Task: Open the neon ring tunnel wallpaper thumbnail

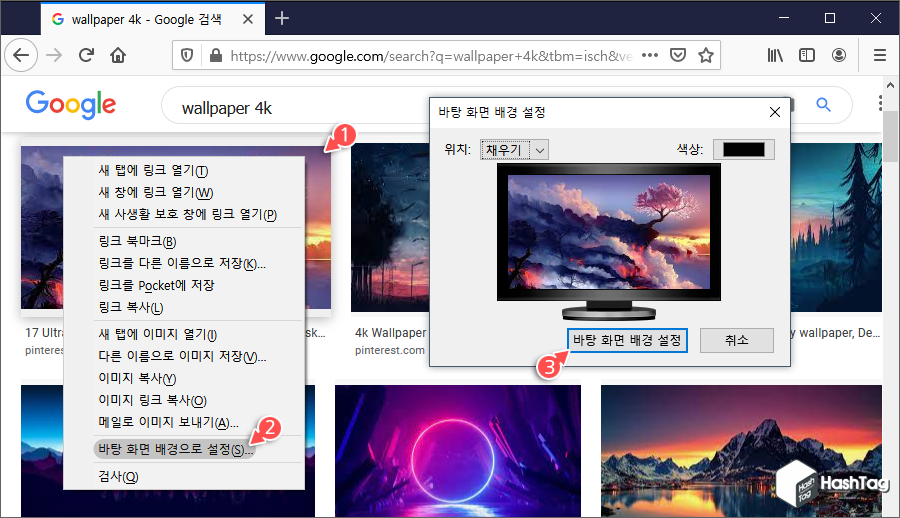Action: coord(457,451)
